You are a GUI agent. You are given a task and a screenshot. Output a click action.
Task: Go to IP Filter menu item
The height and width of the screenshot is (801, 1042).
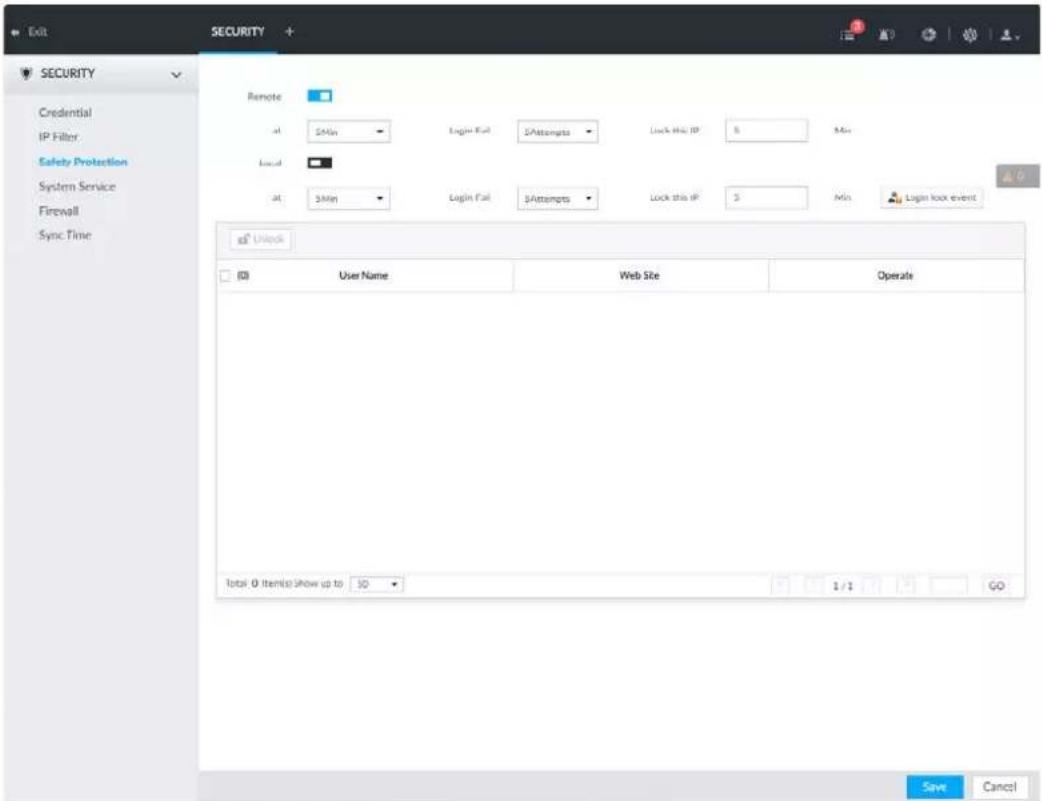pyautogui.click(x=58, y=137)
